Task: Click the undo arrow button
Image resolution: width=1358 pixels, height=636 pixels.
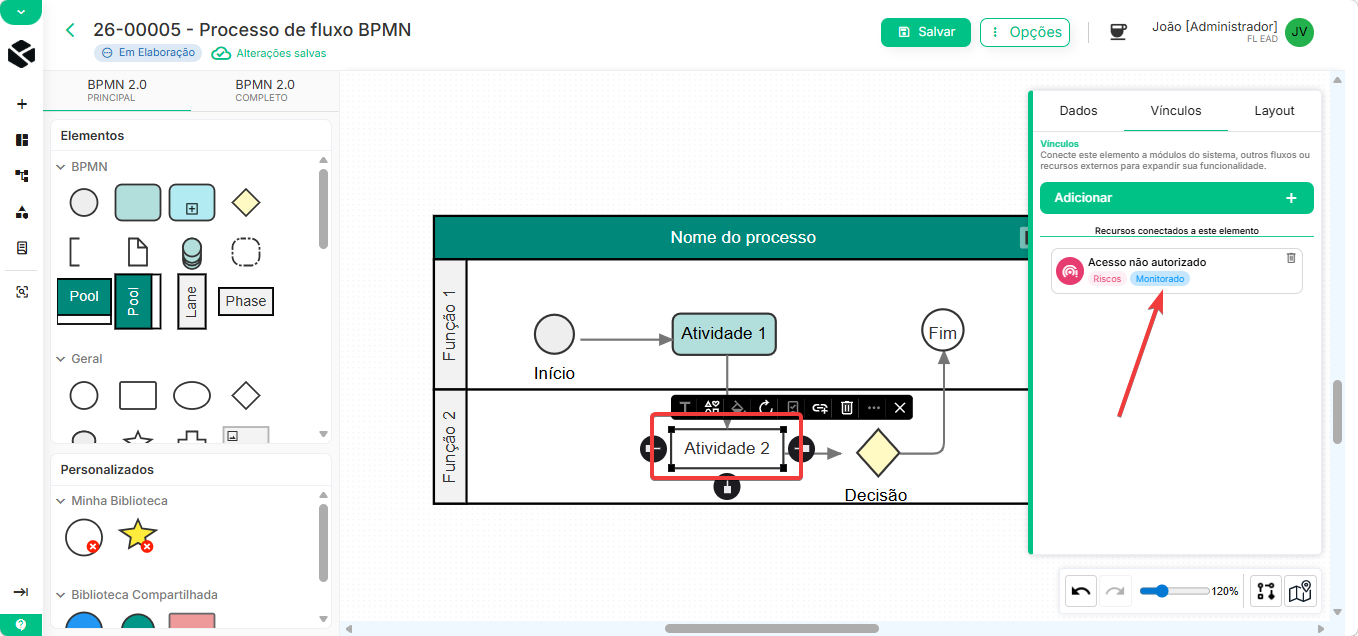Action: (1081, 591)
